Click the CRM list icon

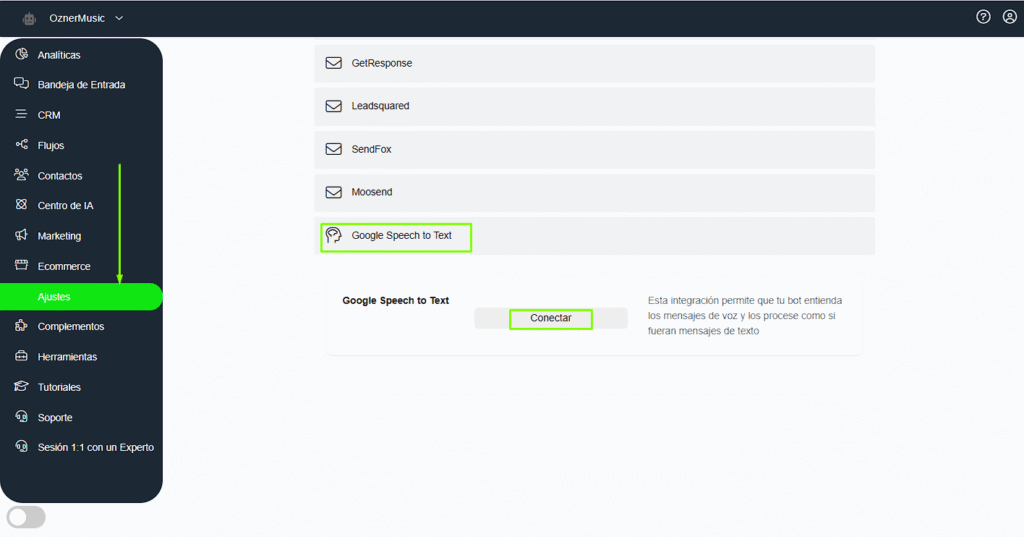(22, 114)
